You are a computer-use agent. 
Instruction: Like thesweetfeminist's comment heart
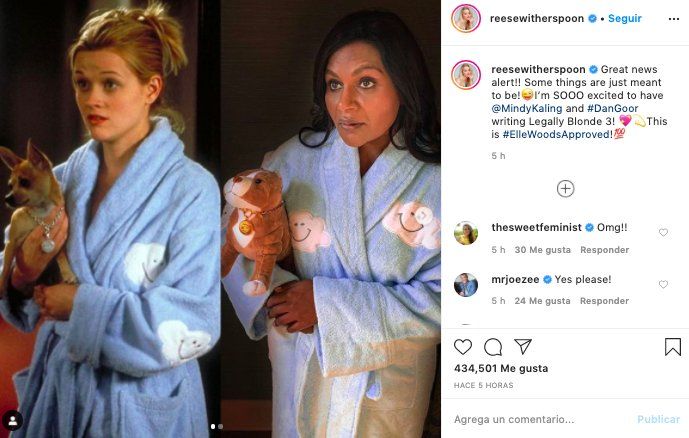(x=664, y=232)
